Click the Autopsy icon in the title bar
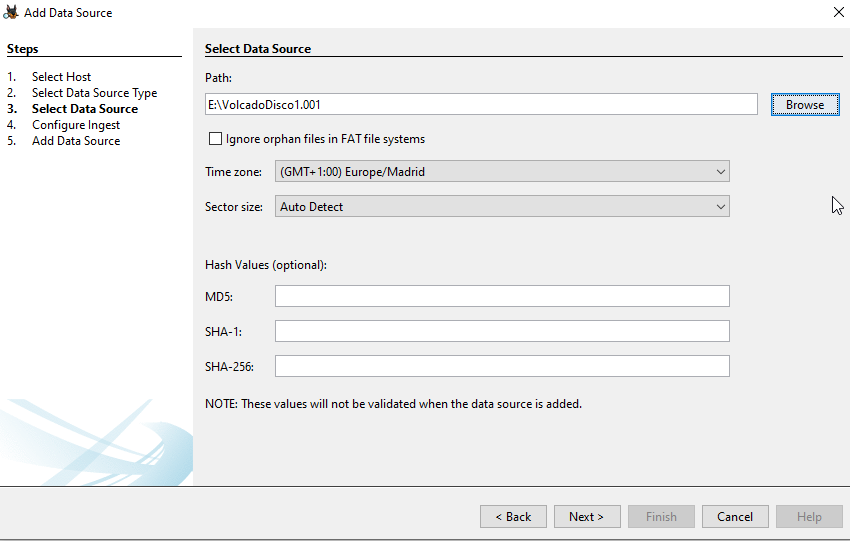Screen dimensions: 850x541 tap(12, 12)
